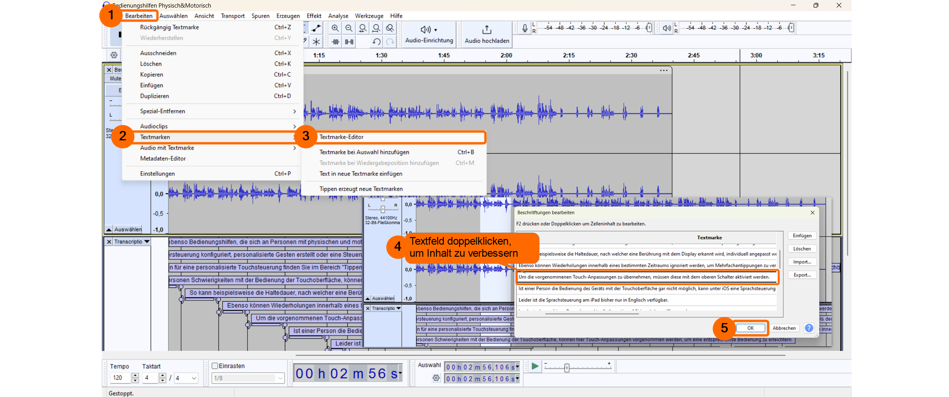Viewport: 949px width, 397px height.
Task: Click the audio clip three-dots menu handle
Action: 665,70
